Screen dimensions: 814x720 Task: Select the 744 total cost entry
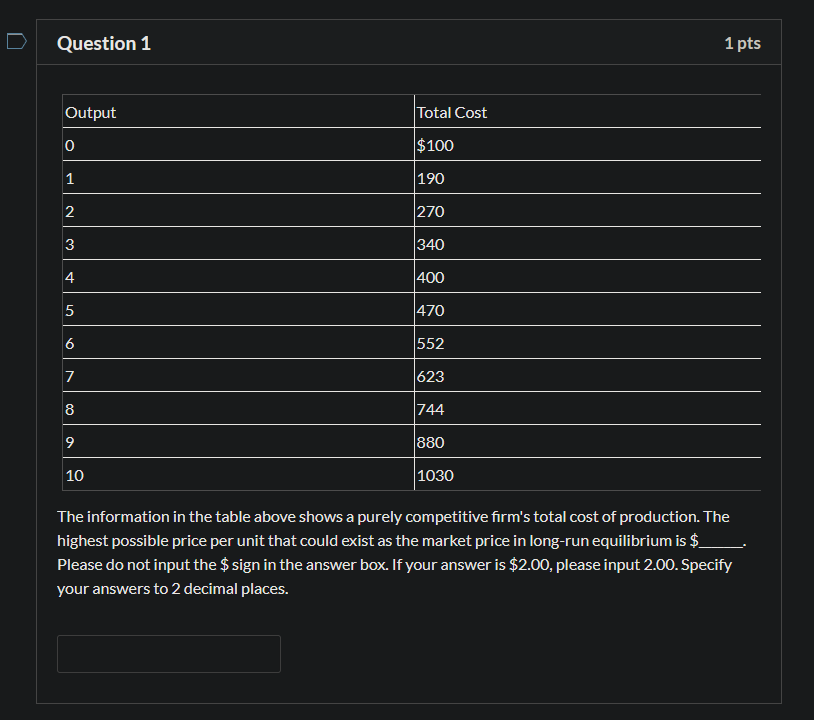tap(429, 409)
